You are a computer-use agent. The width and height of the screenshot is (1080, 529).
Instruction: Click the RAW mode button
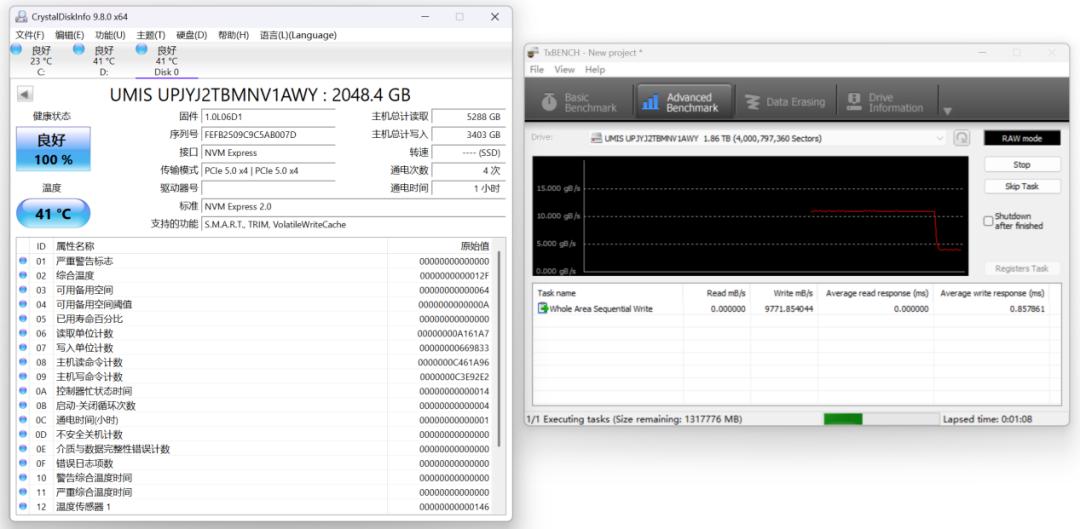click(x=1022, y=138)
